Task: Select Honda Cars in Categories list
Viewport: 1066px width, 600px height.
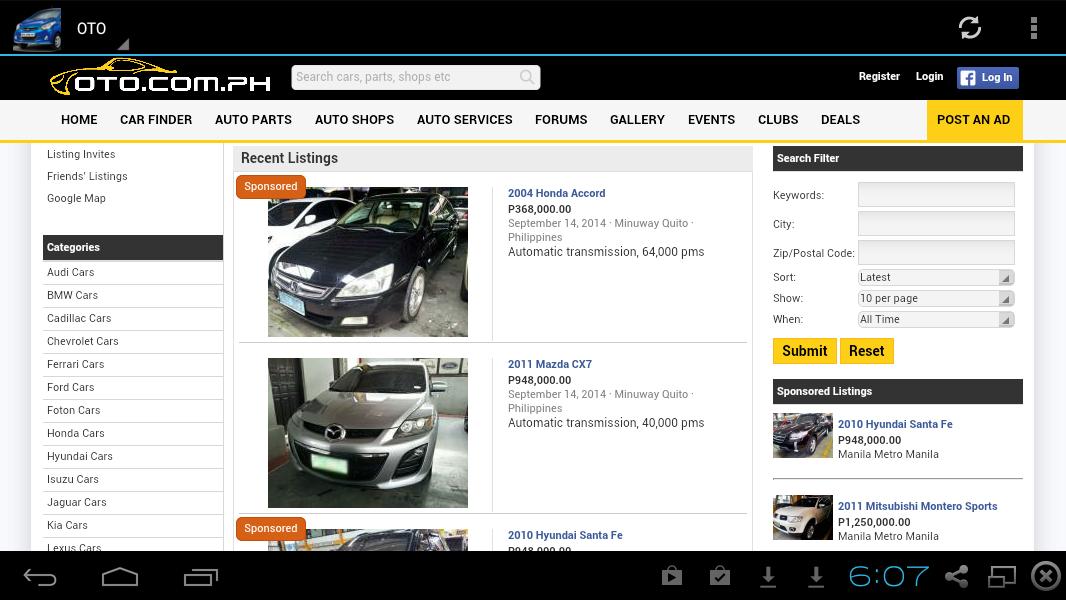Action: pyautogui.click(x=76, y=433)
